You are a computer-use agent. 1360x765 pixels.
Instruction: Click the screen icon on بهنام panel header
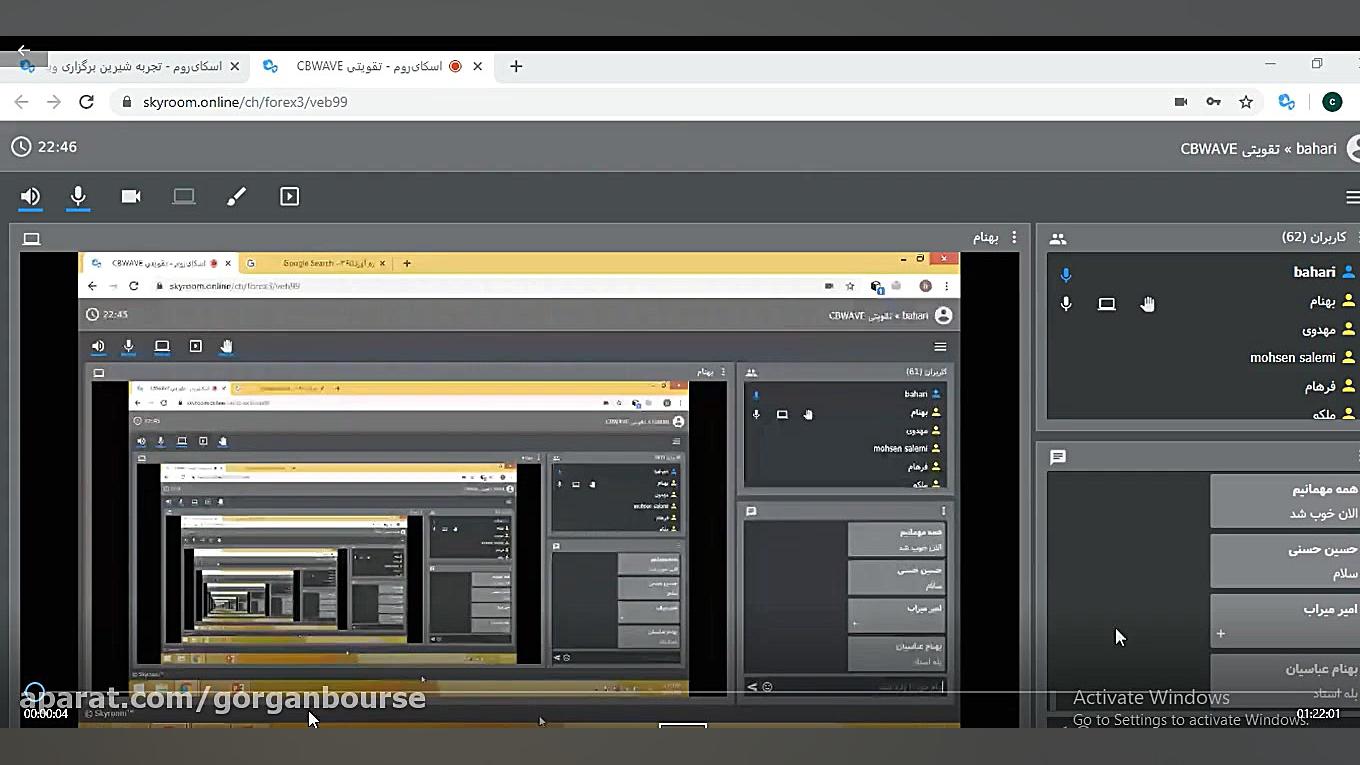click(x=32, y=238)
